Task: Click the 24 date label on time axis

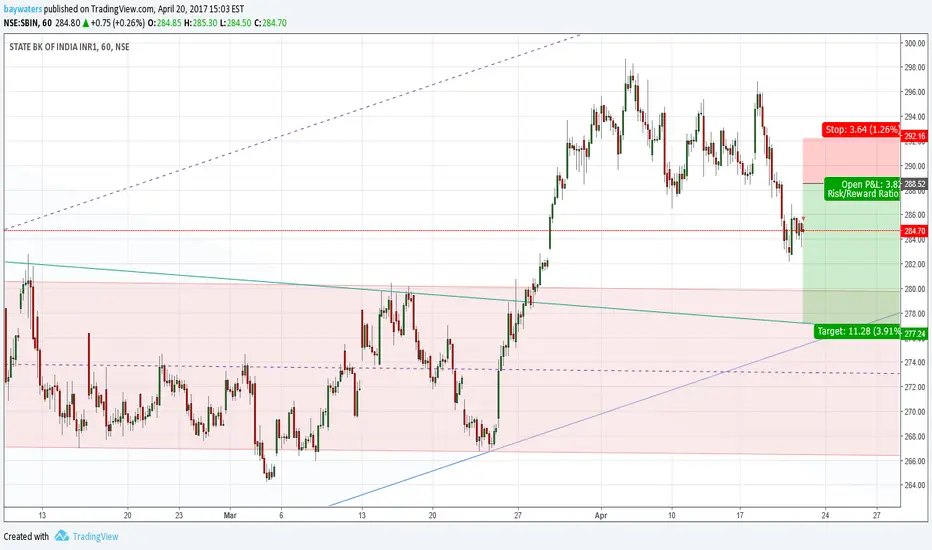Action: point(825,515)
